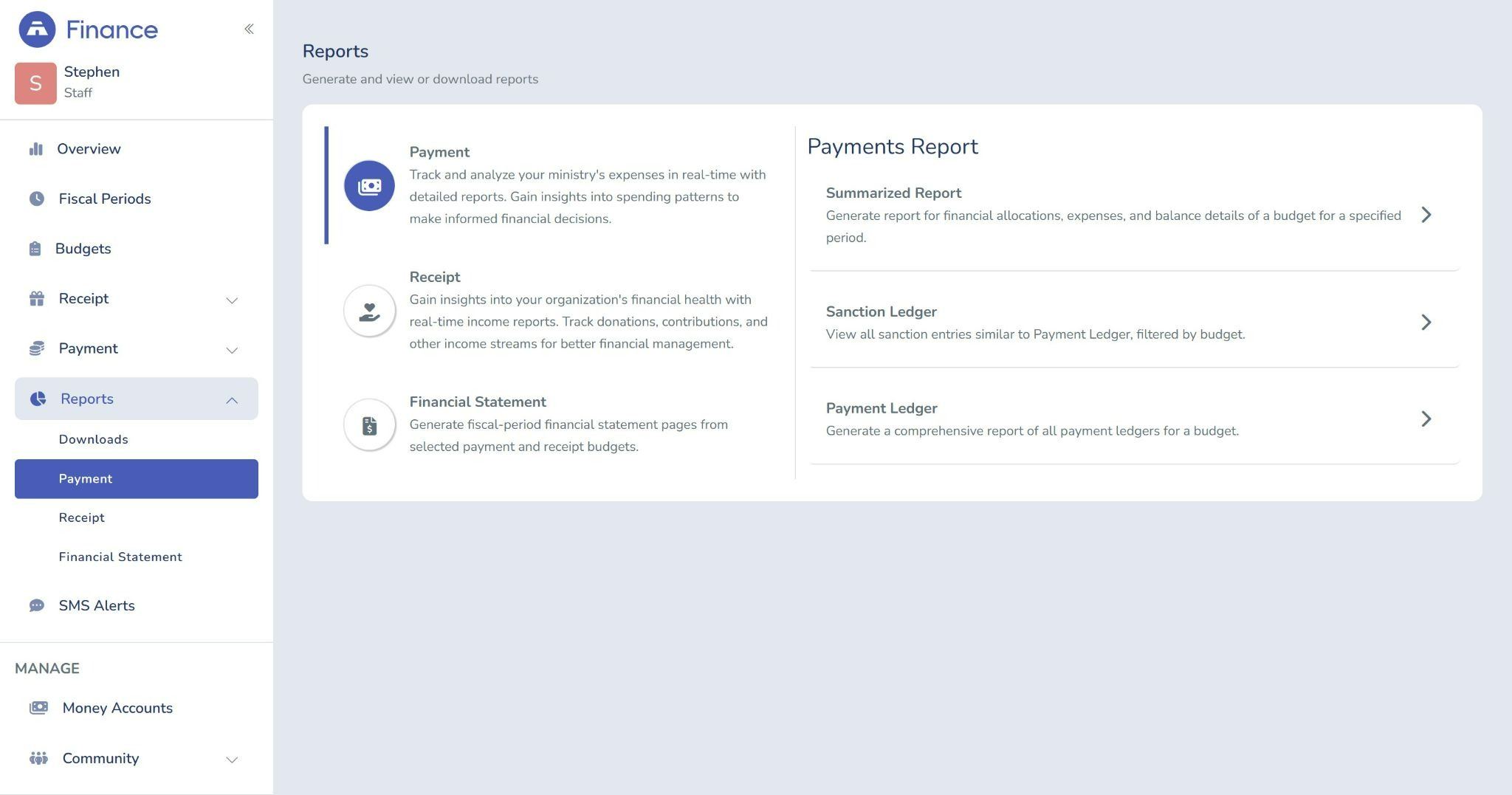1512x795 pixels.
Task: Select Reports in the sidebar
Action: (137, 399)
